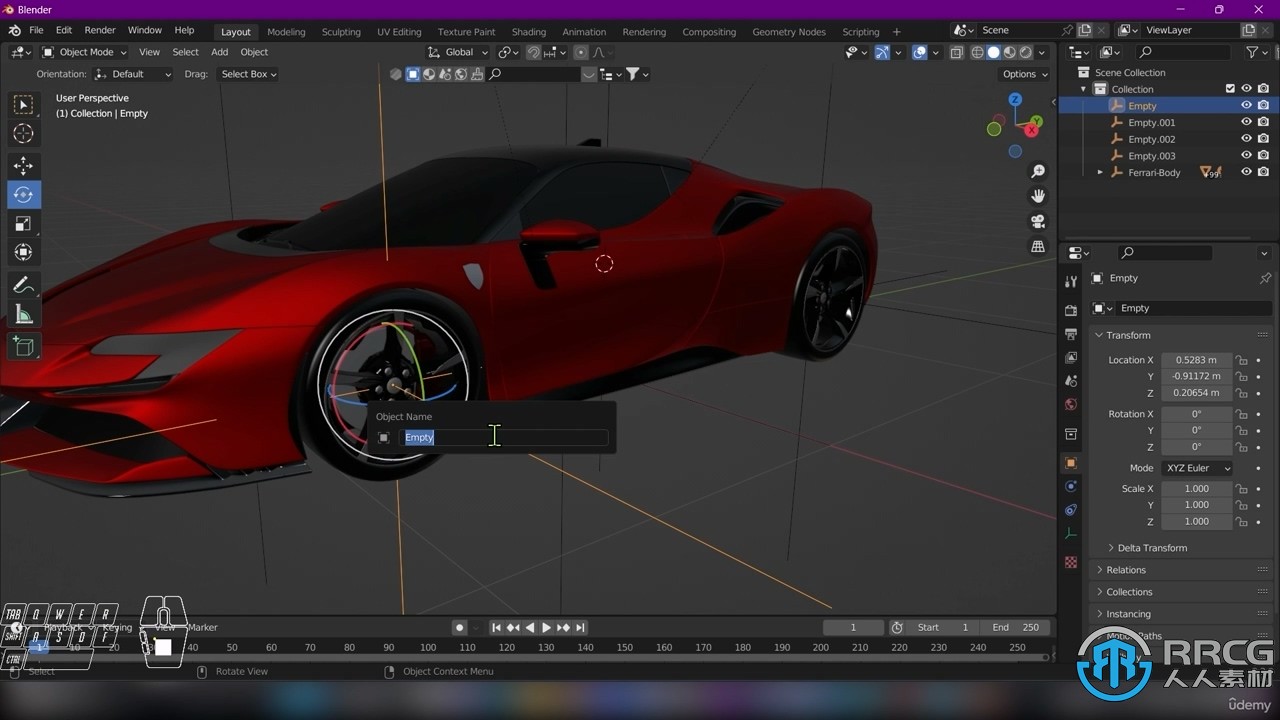
Task: Select the Select Box tool in toolbar
Action: [24, 104]
